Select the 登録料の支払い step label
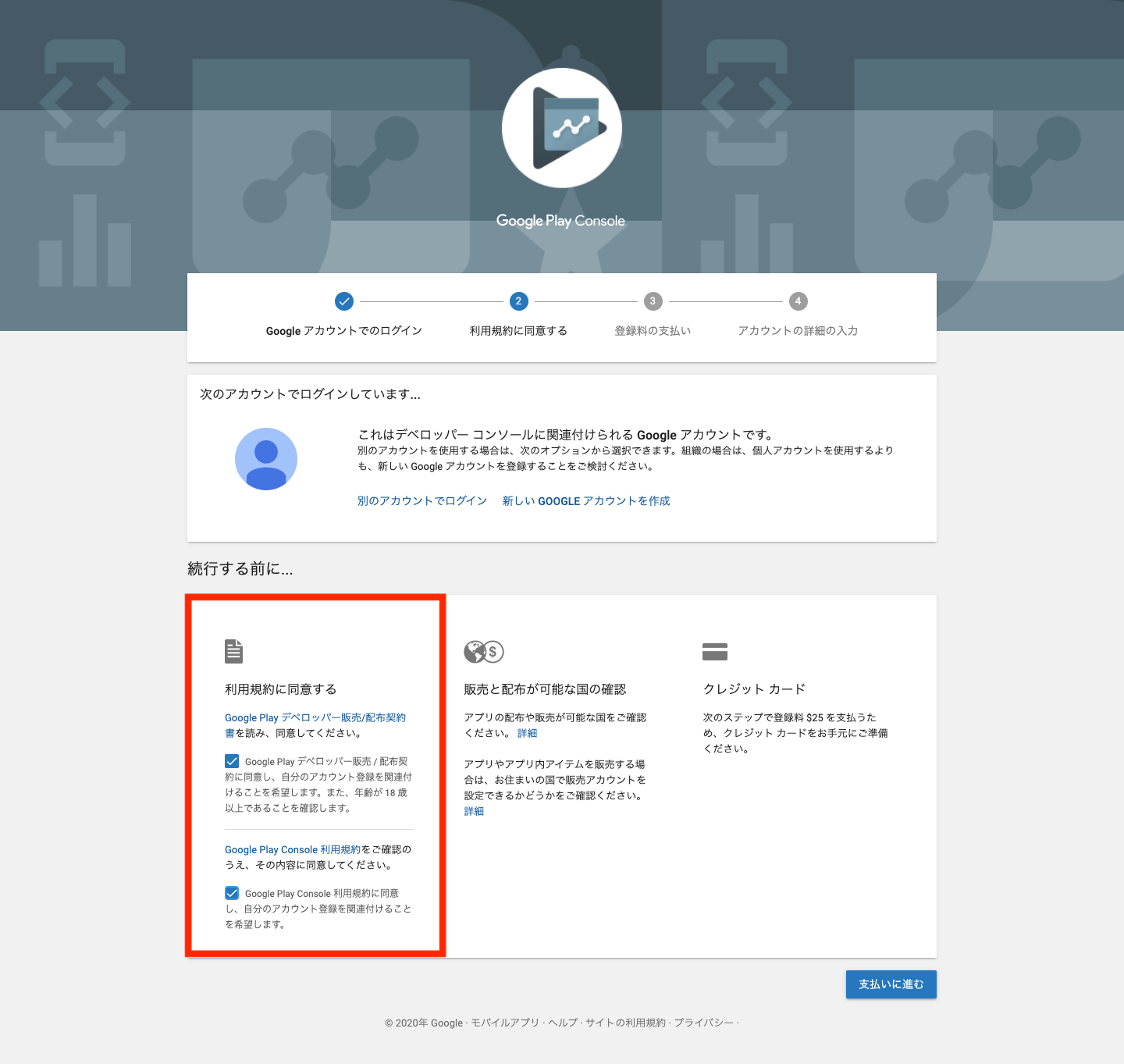Screen dimensions: 1124x1064 [x=653, y=331]
